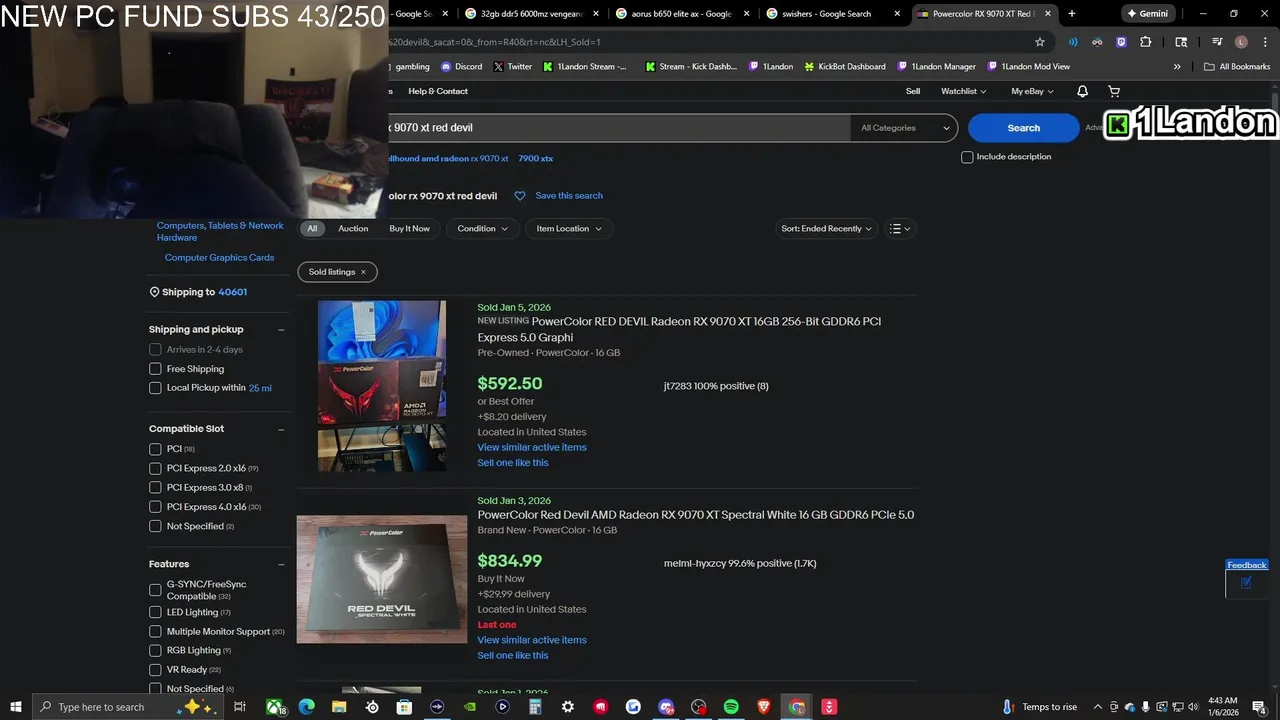Expand the Watchlist menu
This screenshot has width=1280, height=720.
pos(963,91)
